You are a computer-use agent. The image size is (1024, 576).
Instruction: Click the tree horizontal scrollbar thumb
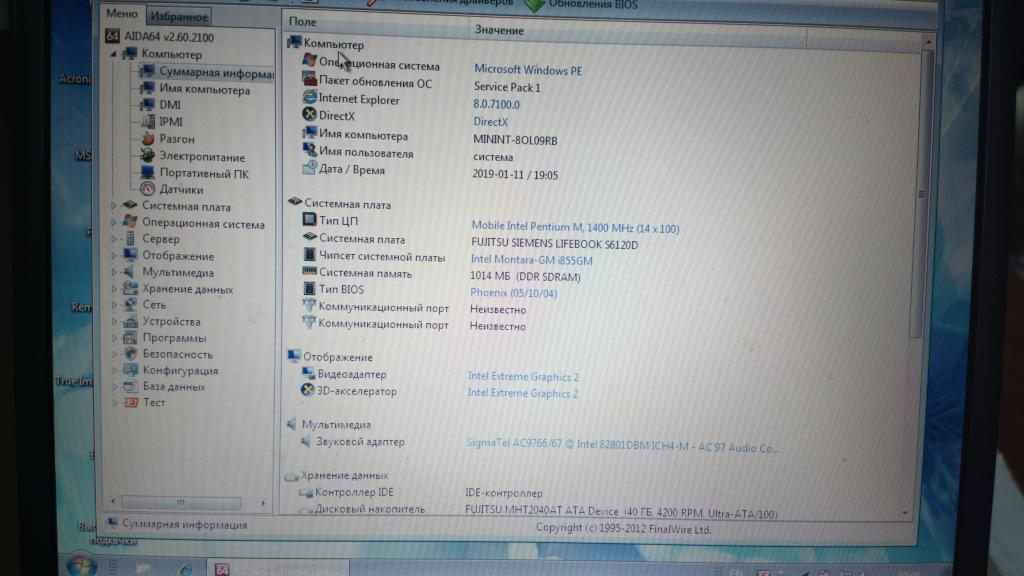pyautogui.click(x=182, y=502)
